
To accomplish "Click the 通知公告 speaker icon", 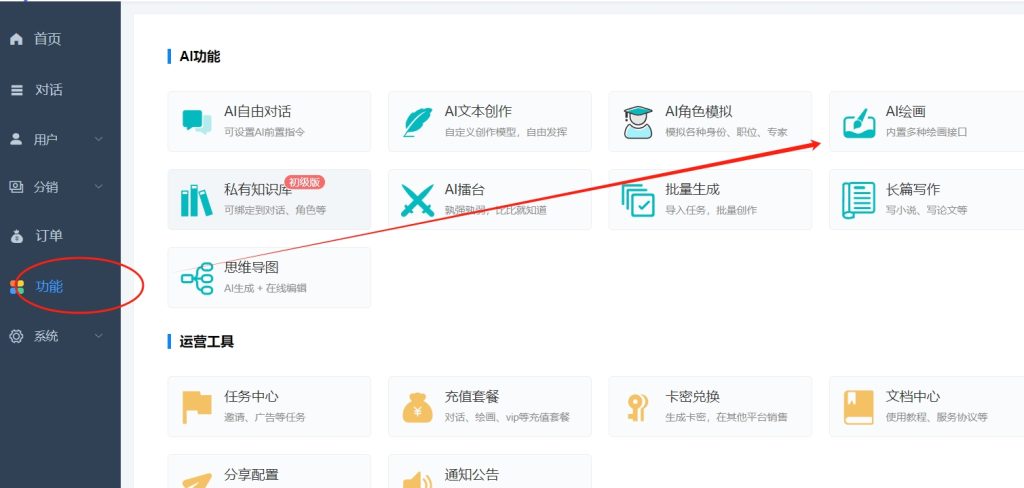I will (x=417, y=481).
